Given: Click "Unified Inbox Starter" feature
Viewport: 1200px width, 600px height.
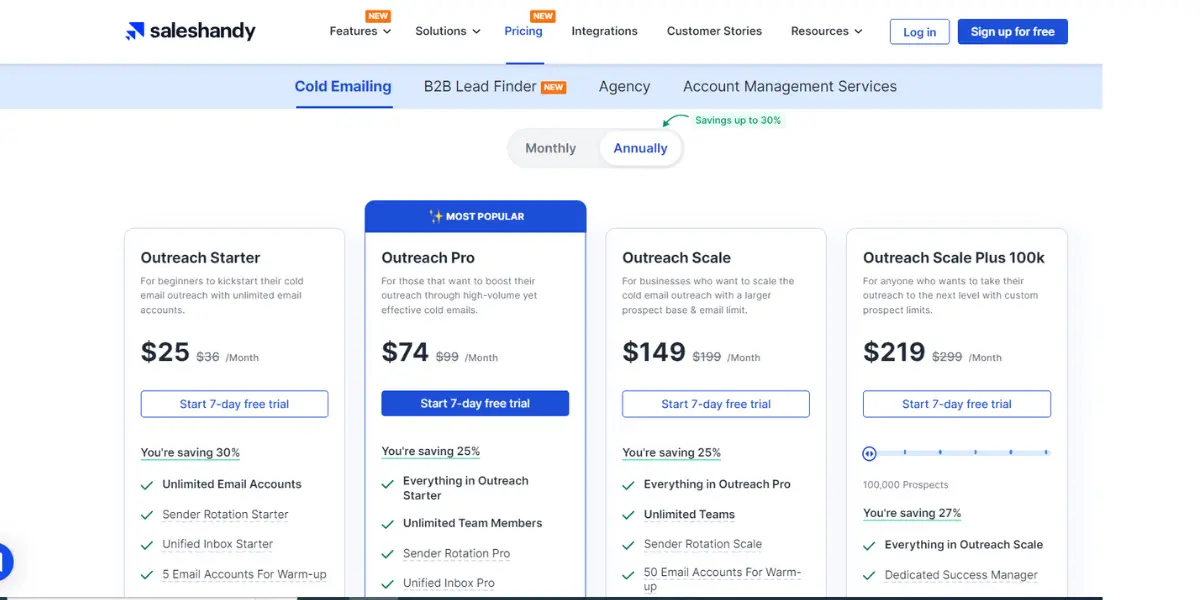Looking at the screenshot, I should click(x=218, y=544).
